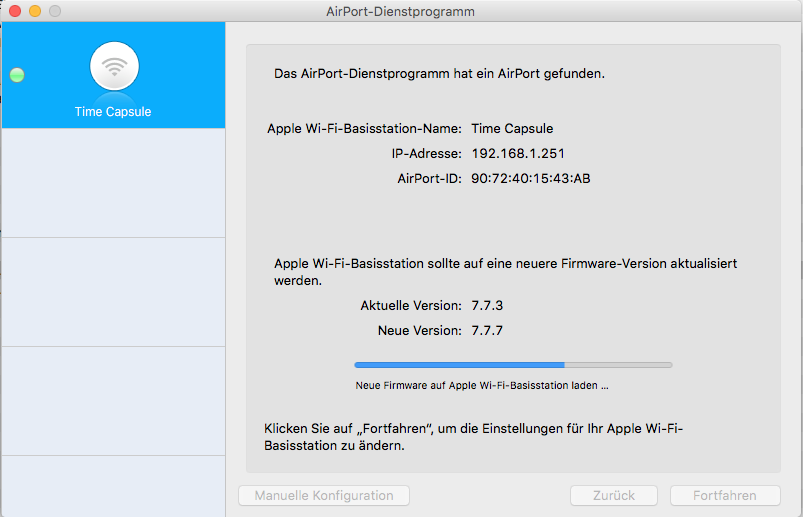Screen dimensions: 803x517
Task: Click the base station name value Time Capsule
Action: point(512,129)
